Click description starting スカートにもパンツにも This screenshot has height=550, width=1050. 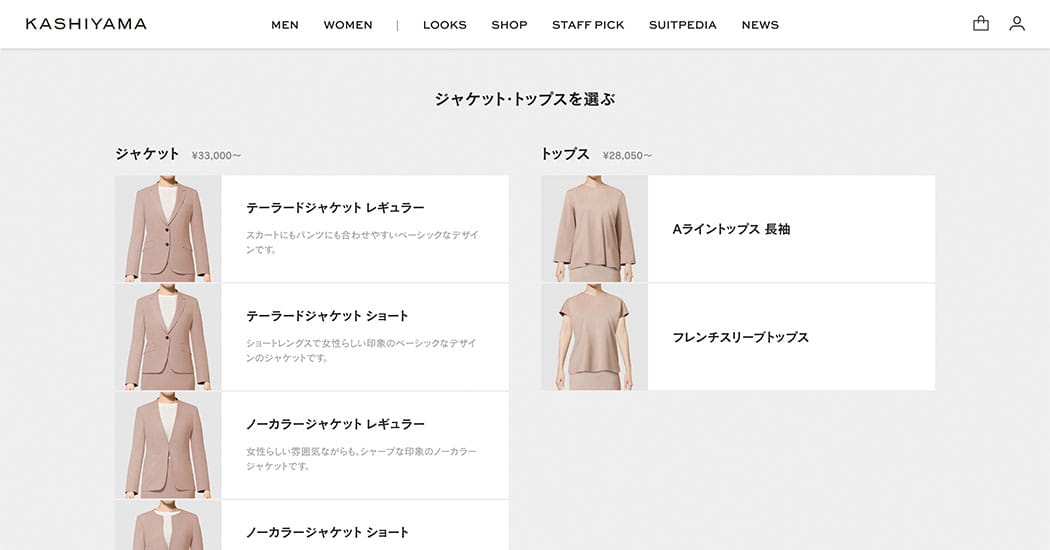pyautogui.click(x=362, y=243)
